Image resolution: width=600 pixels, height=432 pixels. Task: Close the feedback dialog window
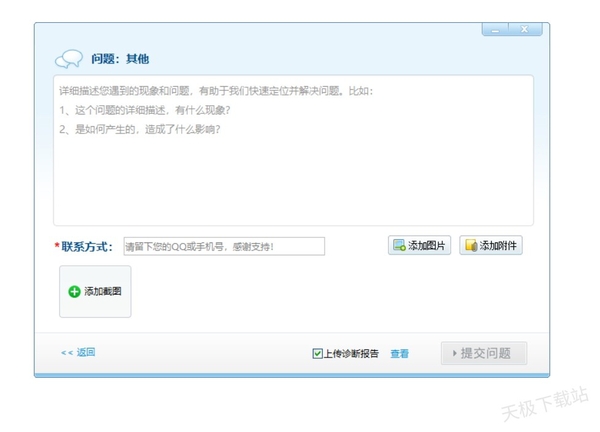click(525, 29)
